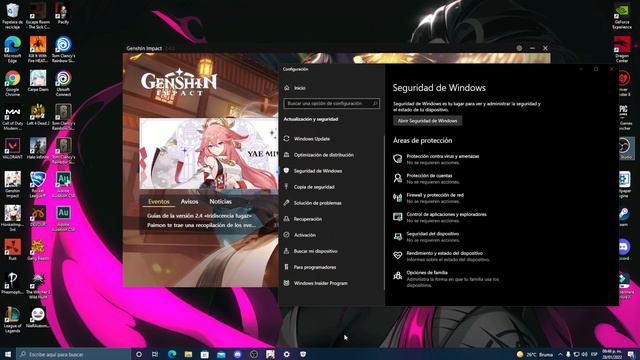Select Halo Infinite desktop shortcut
Image resolution: width=640 pixels, height=360 pixels.
(x=38, y=149)
